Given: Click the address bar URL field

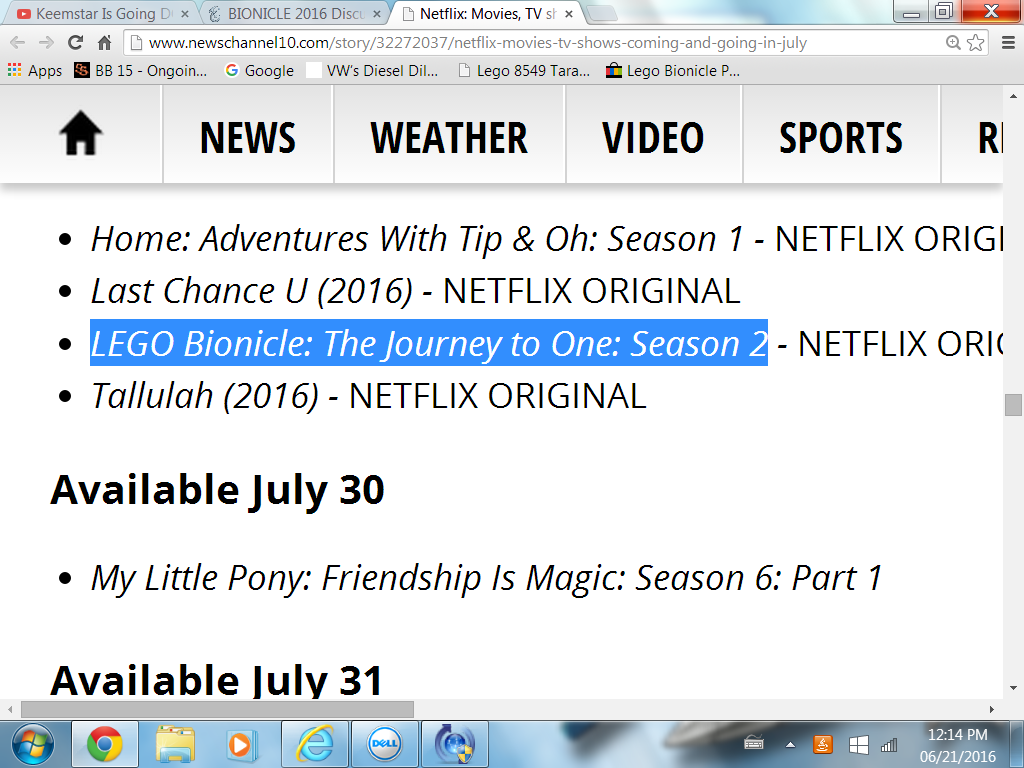Looking at the screenshot, I should pos(534,42).
